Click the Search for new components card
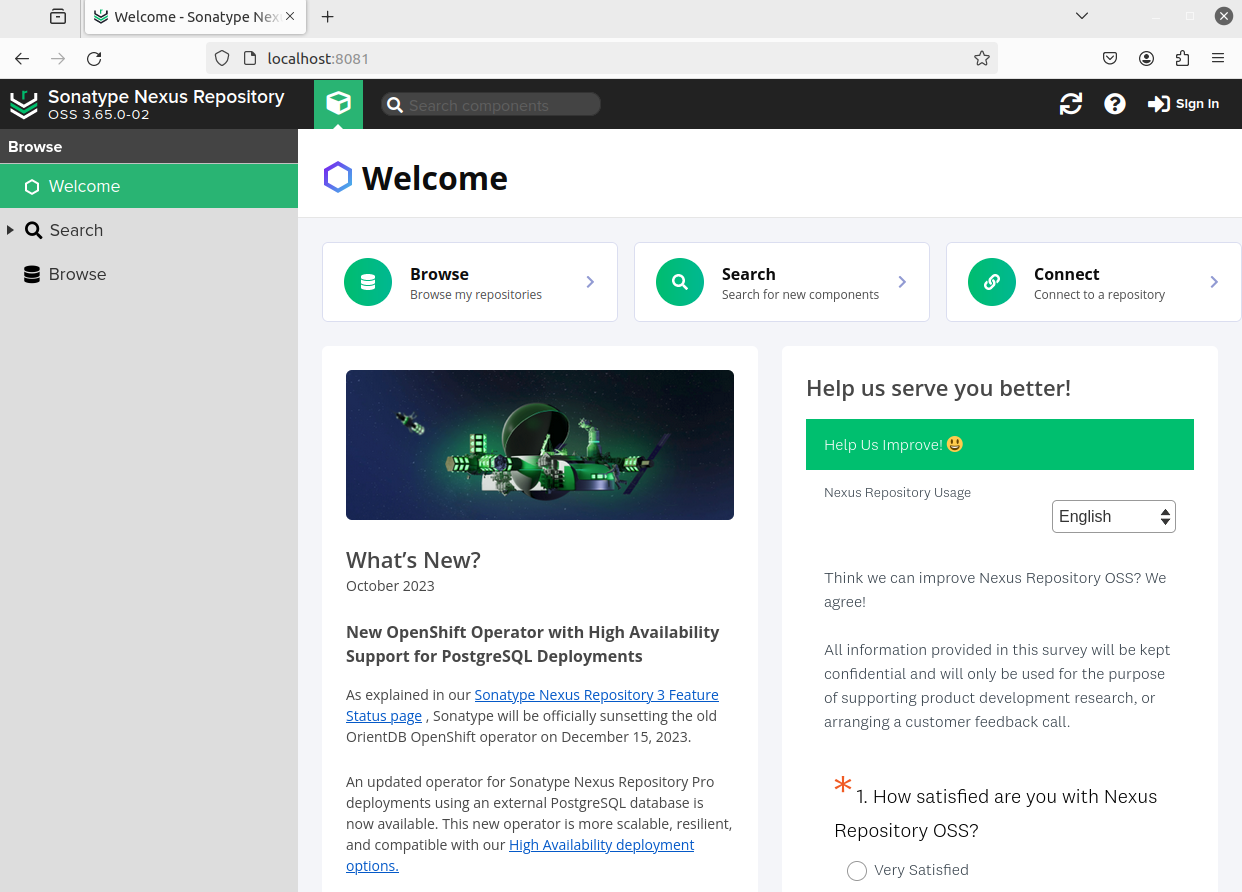The width and height of the screenshot is (1242, 892). point(782,282)
